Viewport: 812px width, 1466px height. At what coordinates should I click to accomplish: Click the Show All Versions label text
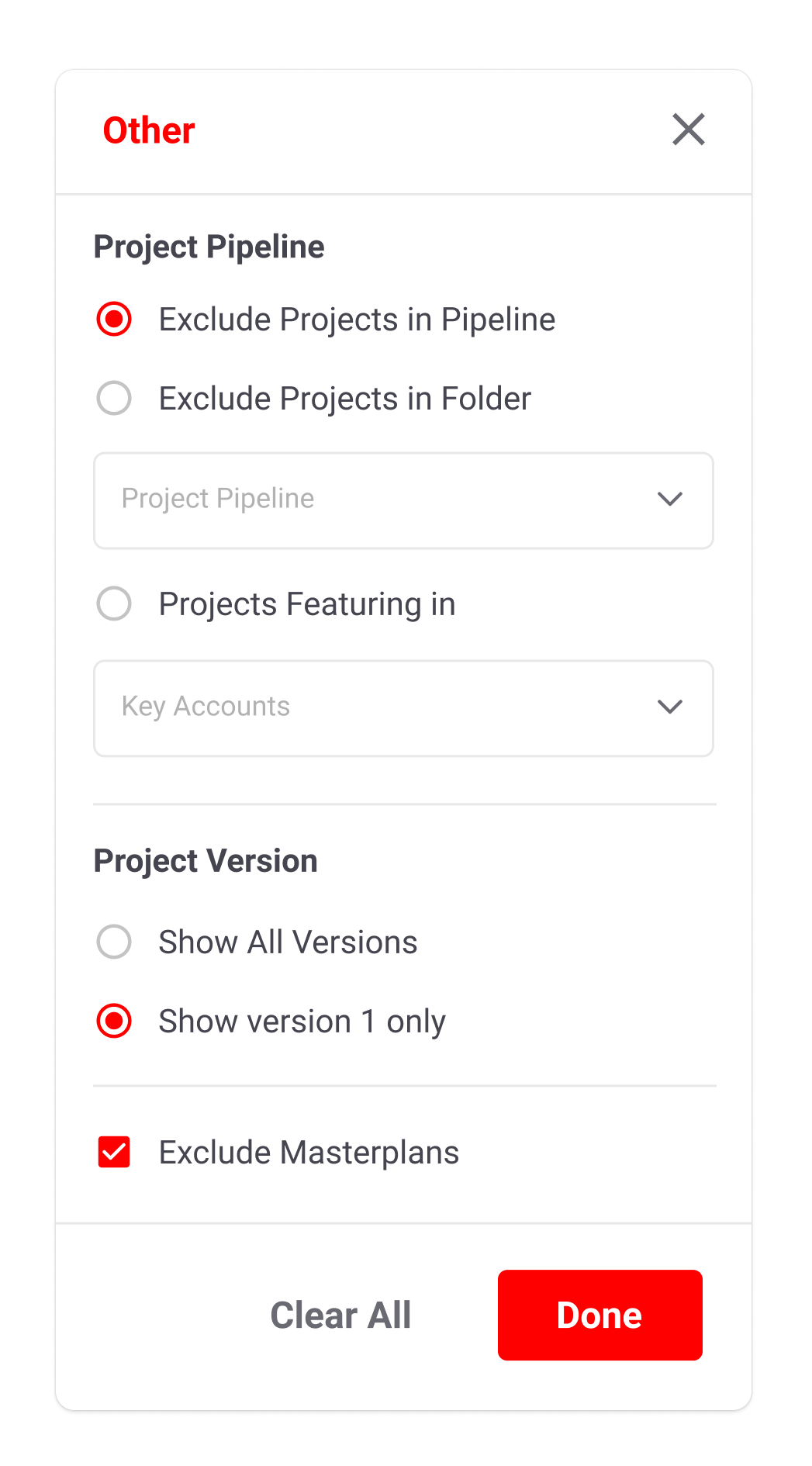click(288, 942)
